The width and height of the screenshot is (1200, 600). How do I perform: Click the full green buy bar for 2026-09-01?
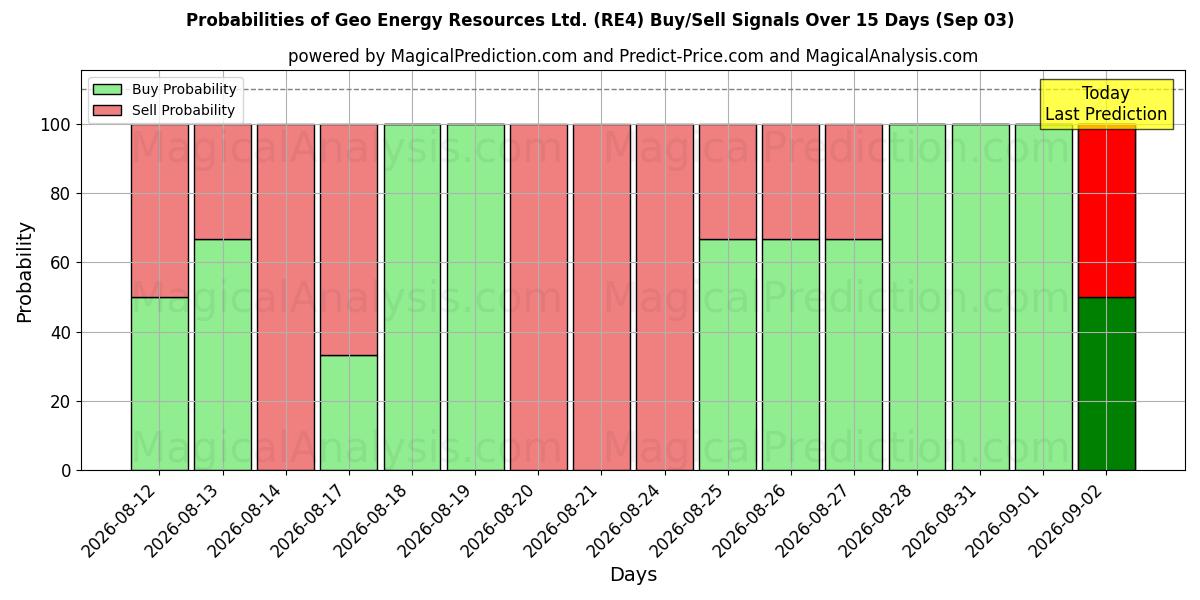pyautogui.click(x=1043, y=297)
